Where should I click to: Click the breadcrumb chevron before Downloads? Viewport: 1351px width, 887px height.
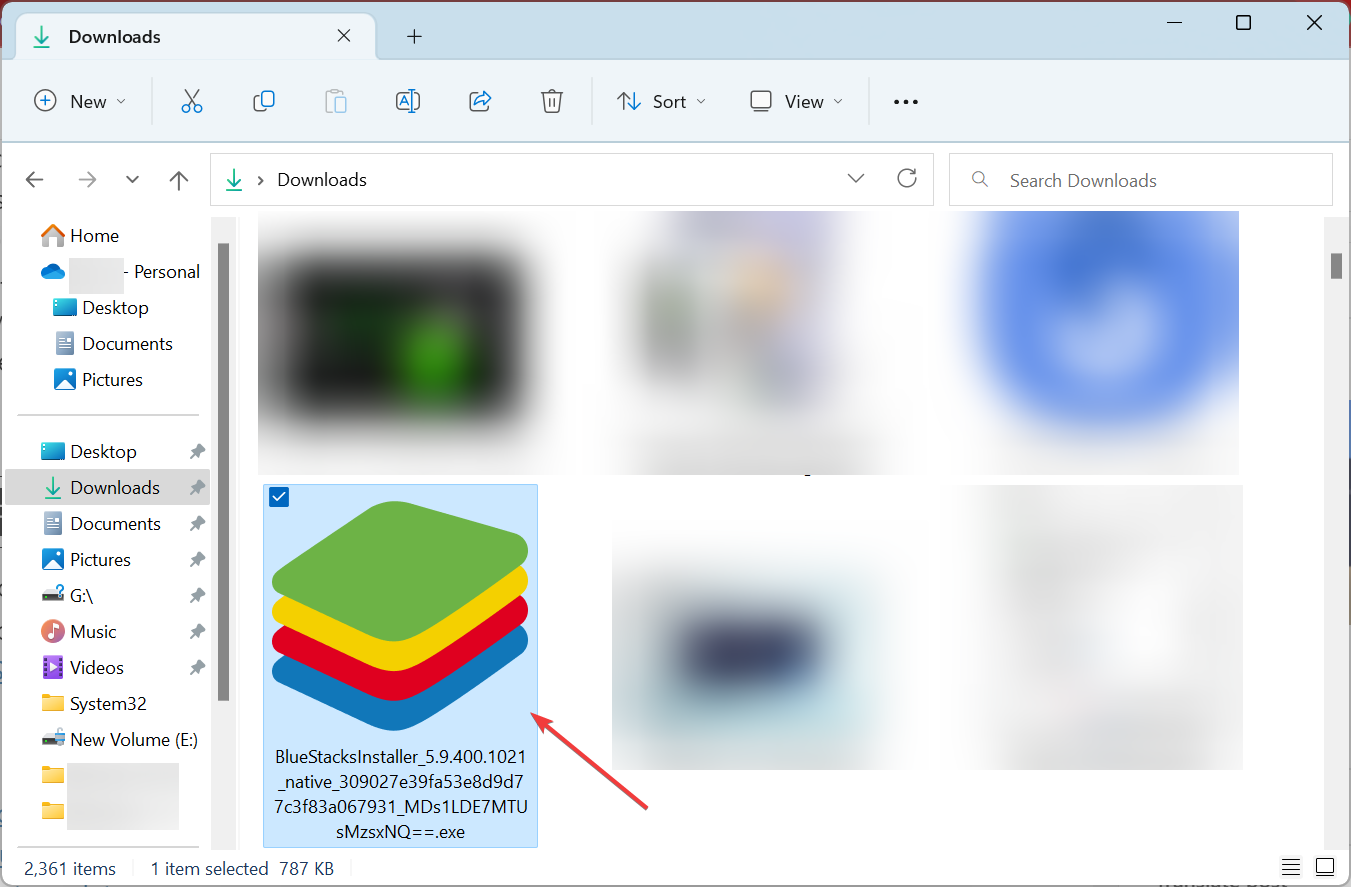pos(261,180)
